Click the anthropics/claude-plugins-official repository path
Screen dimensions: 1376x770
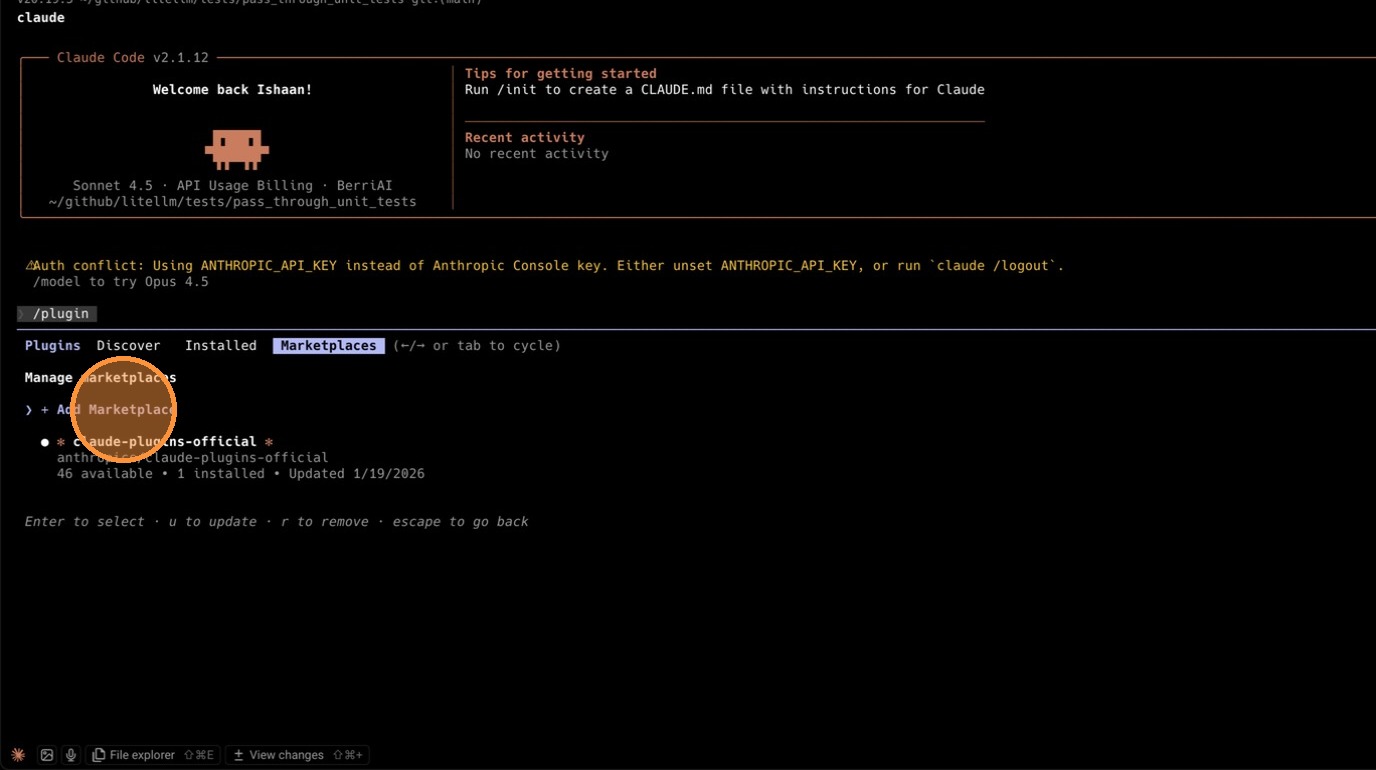(193, 458)
